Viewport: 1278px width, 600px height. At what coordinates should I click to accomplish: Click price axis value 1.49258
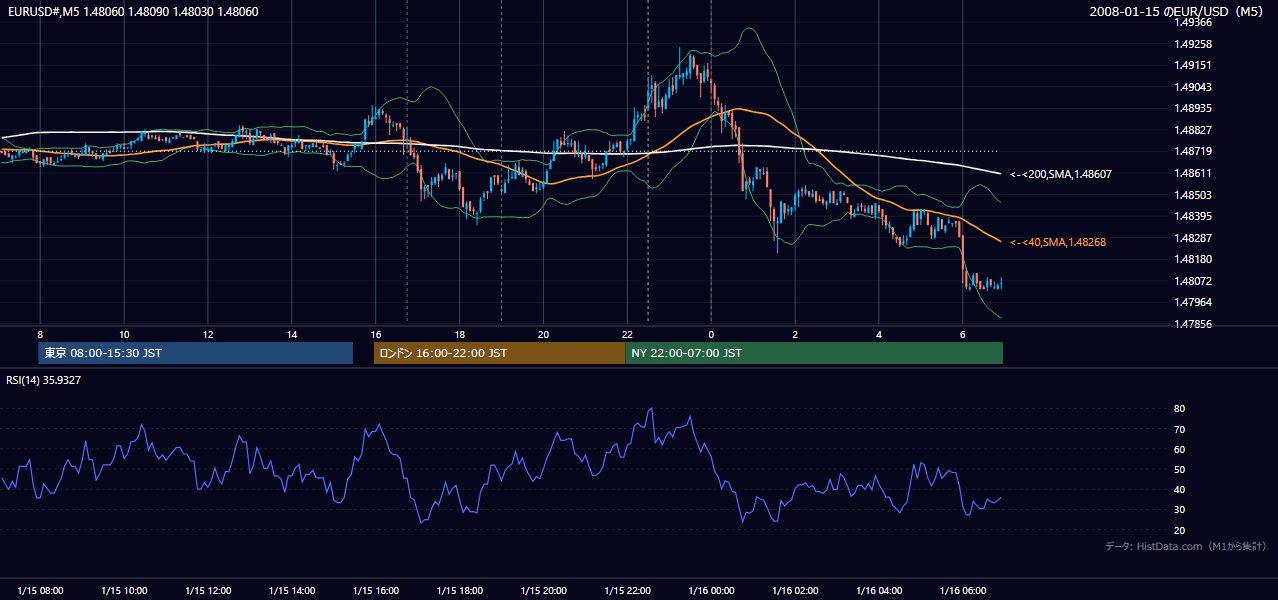pos(1193,44)
